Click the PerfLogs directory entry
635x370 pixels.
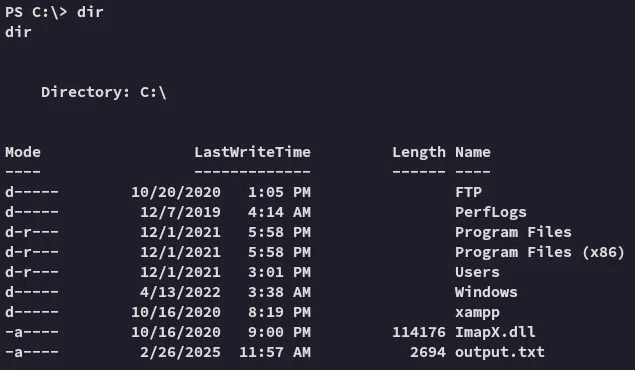click(x=490, y=212)
